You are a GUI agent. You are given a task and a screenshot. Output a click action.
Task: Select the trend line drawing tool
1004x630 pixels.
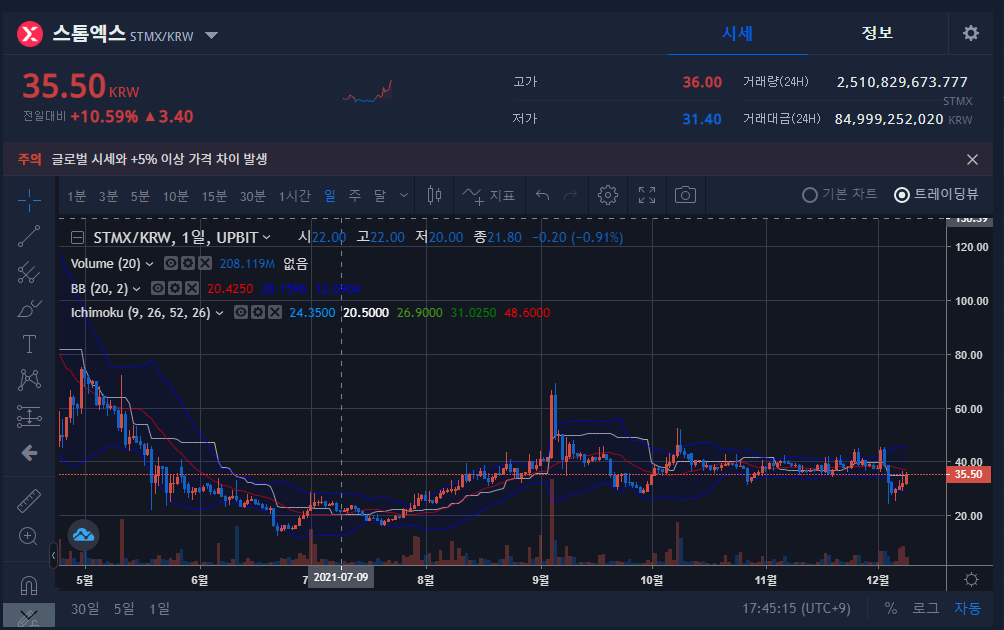click(x=29, y=236)
